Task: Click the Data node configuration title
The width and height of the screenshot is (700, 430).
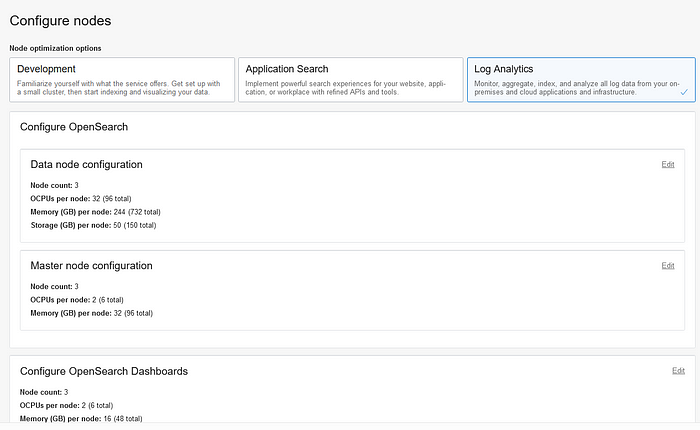Action: click(87, 164)
